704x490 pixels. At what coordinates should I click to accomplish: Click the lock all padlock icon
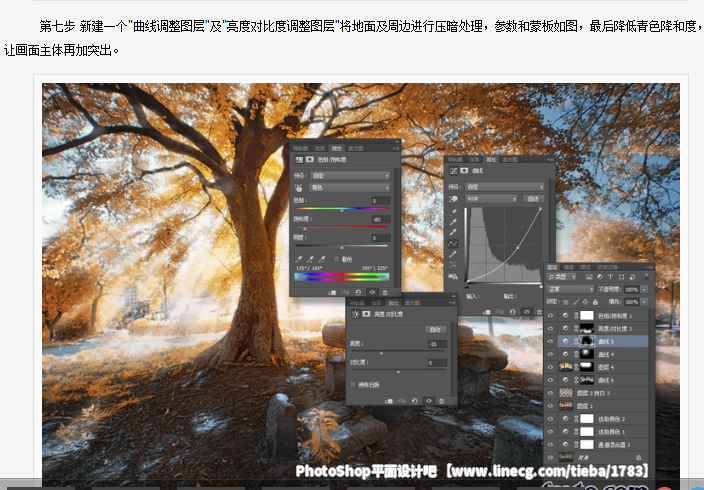point(595,302)
